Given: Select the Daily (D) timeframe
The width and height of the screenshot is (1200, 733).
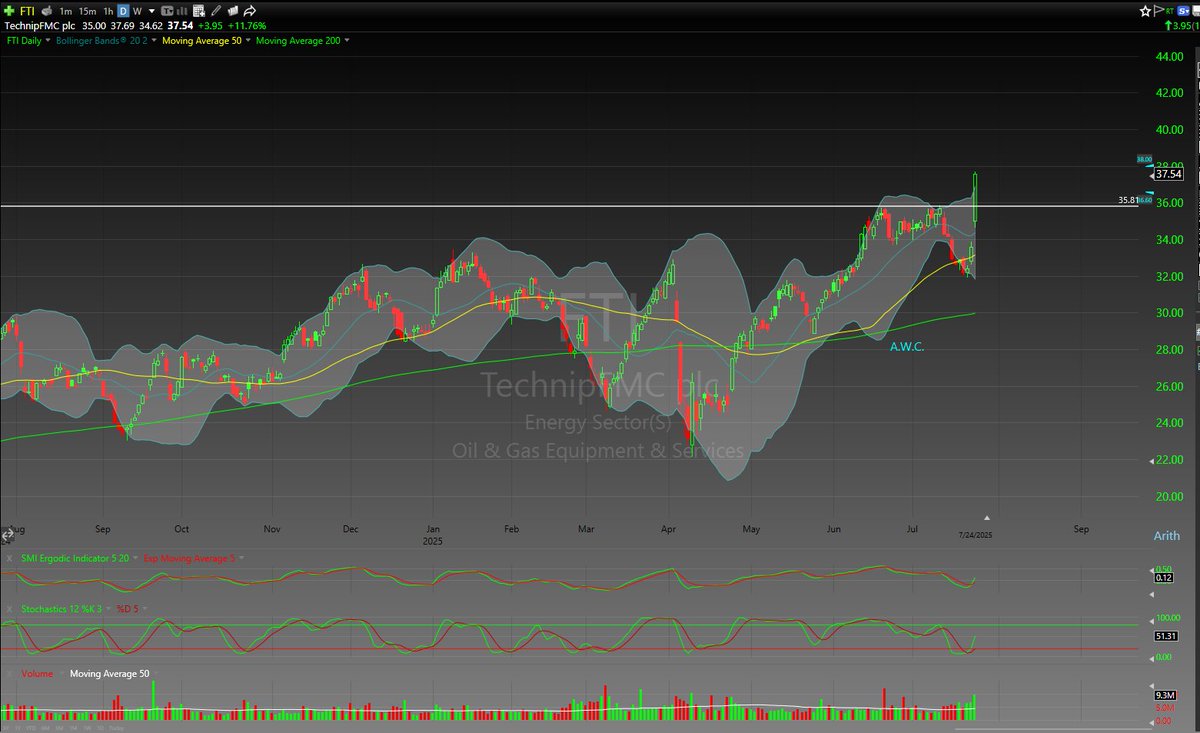Looking at the screenshot, I should 123,11.
